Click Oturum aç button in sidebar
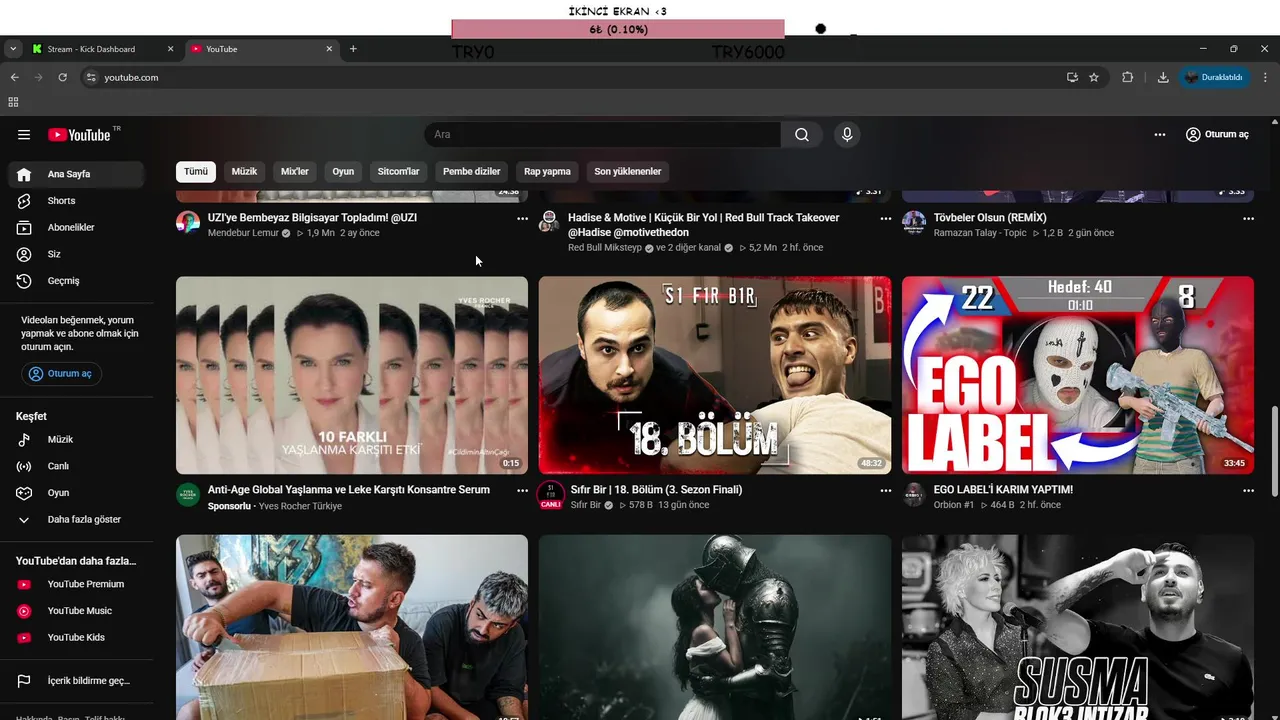 (61, 374)
